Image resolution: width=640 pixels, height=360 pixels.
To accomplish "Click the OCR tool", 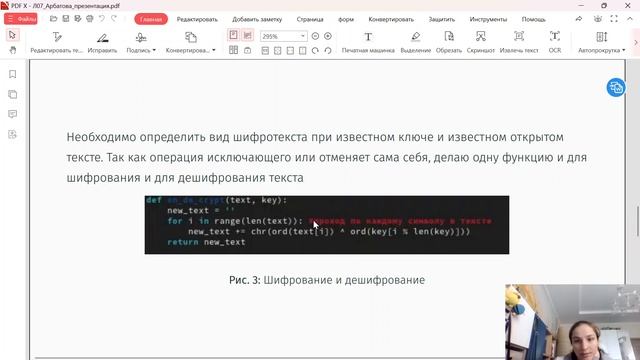I will [x=555, y=42].
